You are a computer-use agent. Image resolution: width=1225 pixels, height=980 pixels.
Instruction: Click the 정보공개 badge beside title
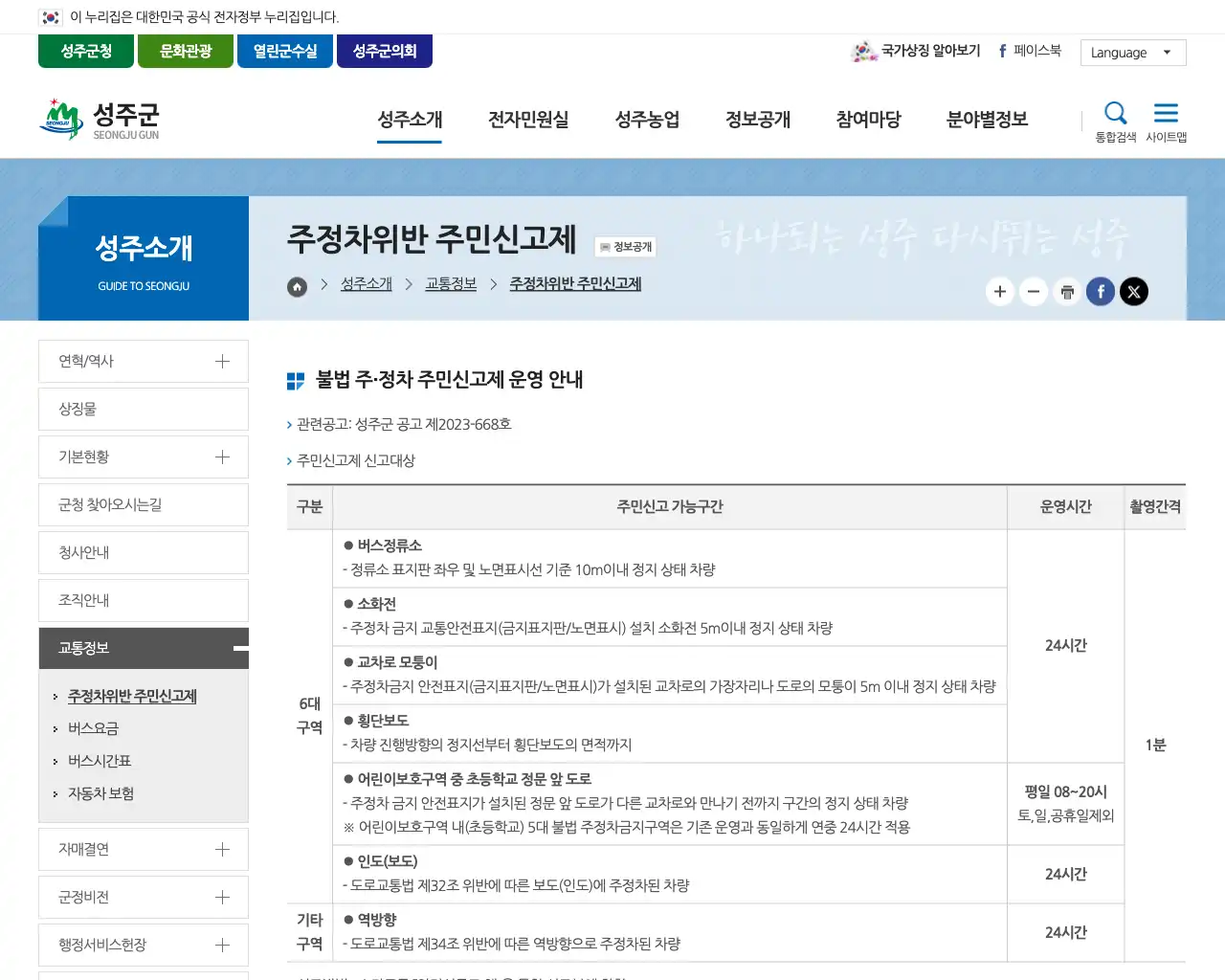[626, 247]
